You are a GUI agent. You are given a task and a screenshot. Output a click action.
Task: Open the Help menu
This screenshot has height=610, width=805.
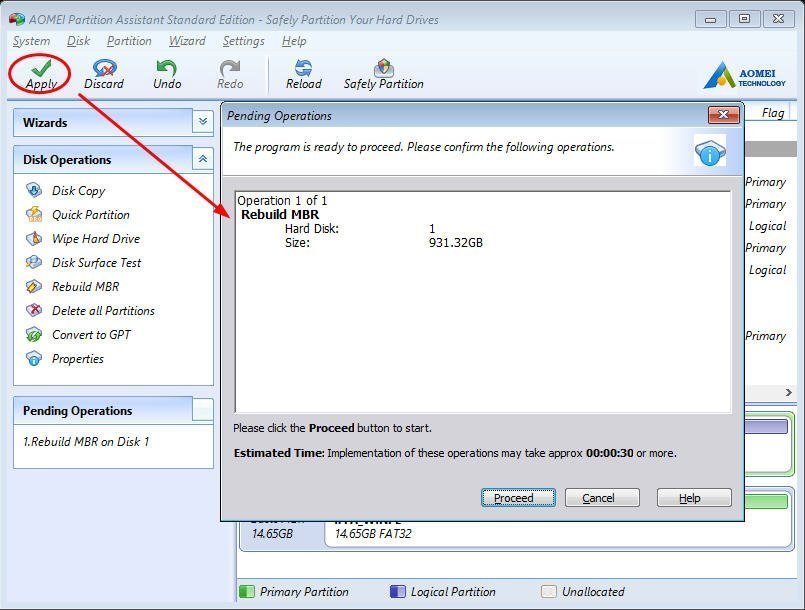294,41
